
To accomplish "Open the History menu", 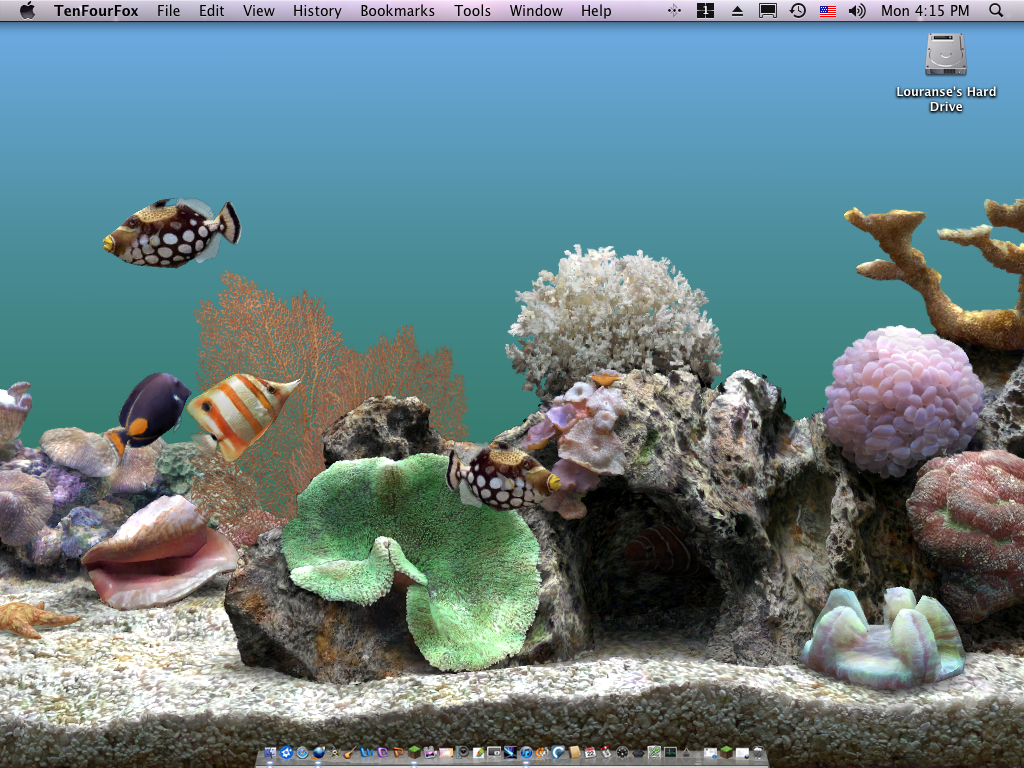I will pyautogui.click(x=317, y=11).
